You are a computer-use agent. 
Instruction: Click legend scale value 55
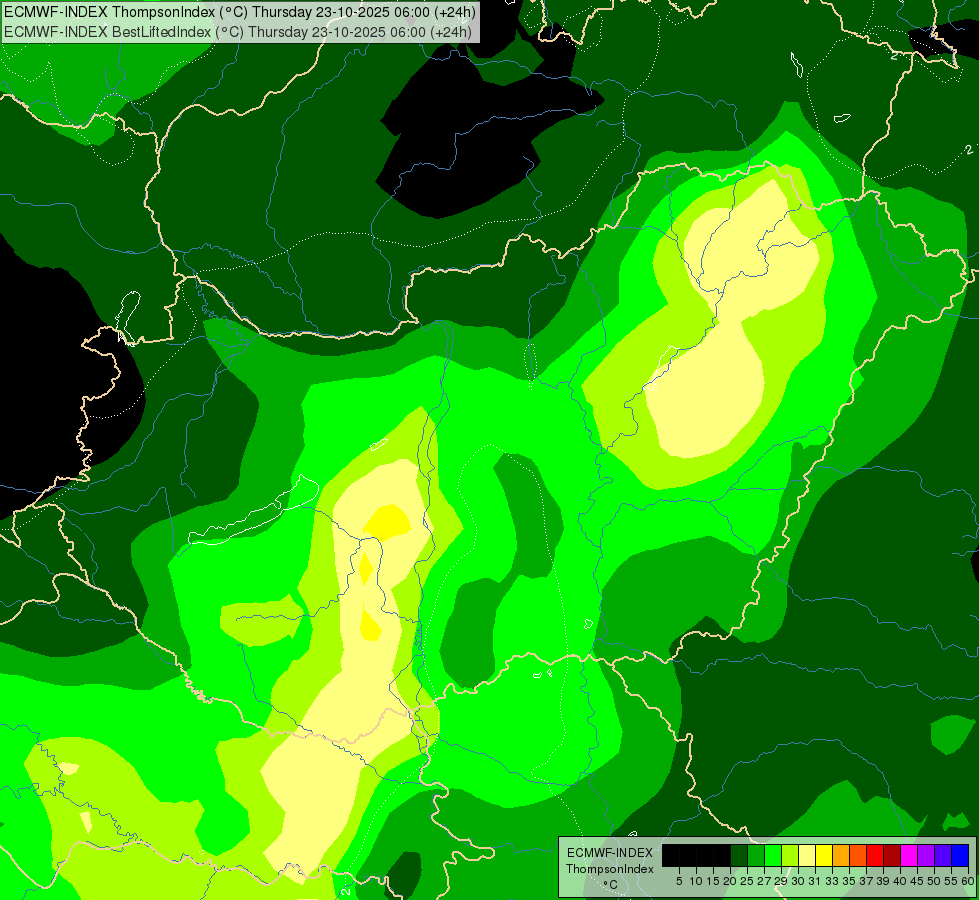tap(951, 881)
